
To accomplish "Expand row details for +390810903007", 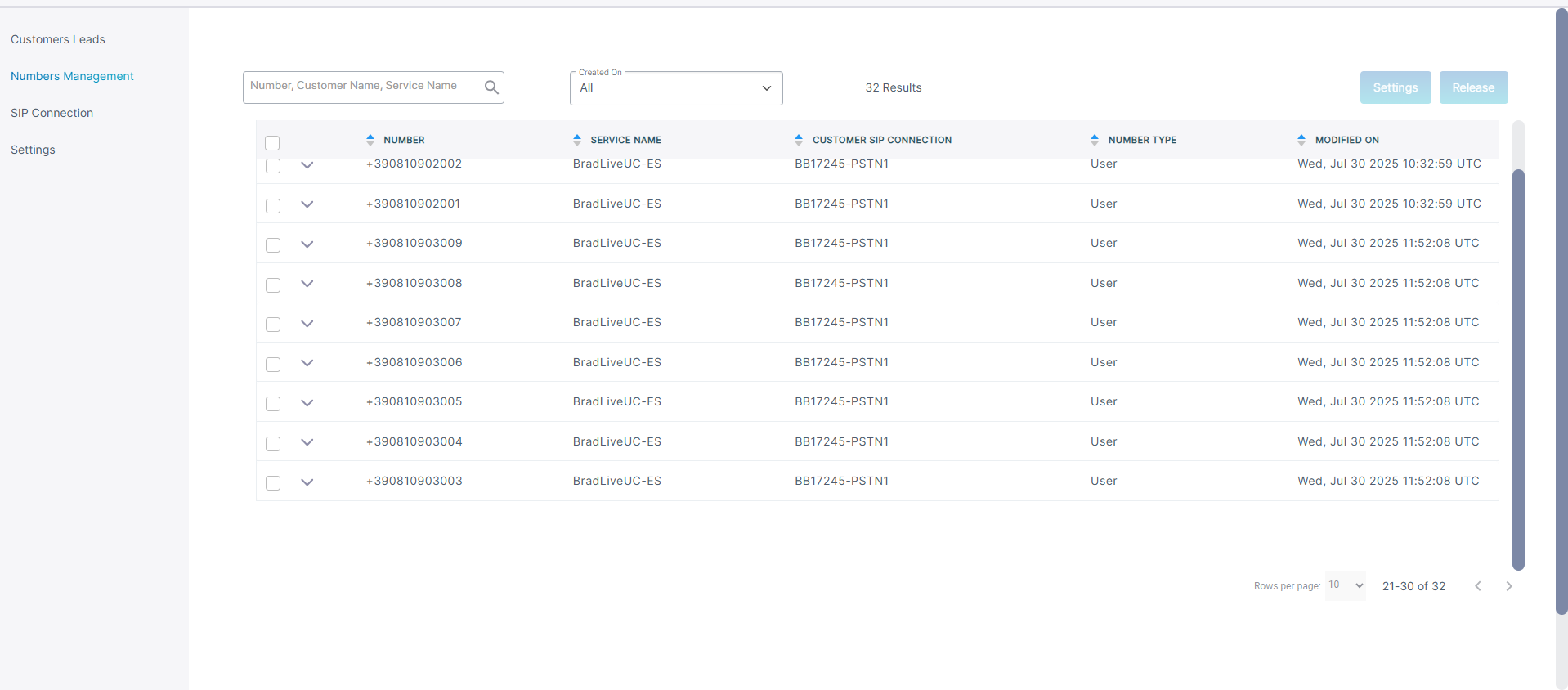I will pyautogui.click(x=307, y=324).
